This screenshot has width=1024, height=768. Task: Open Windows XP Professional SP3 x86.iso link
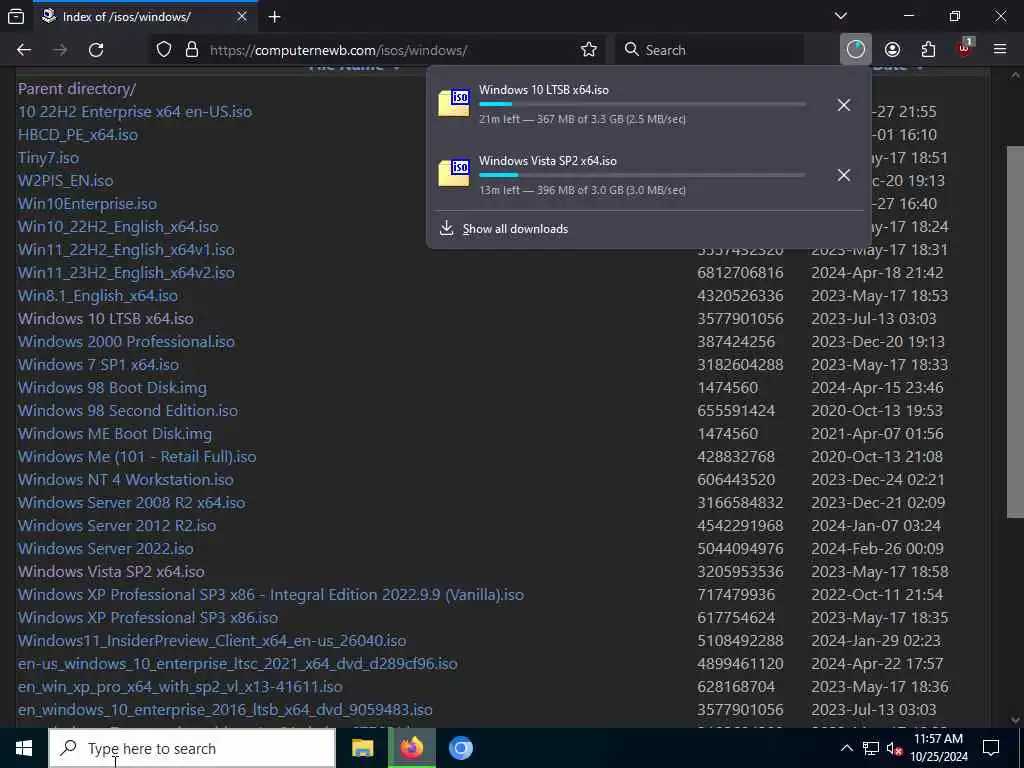pos(148,617)
